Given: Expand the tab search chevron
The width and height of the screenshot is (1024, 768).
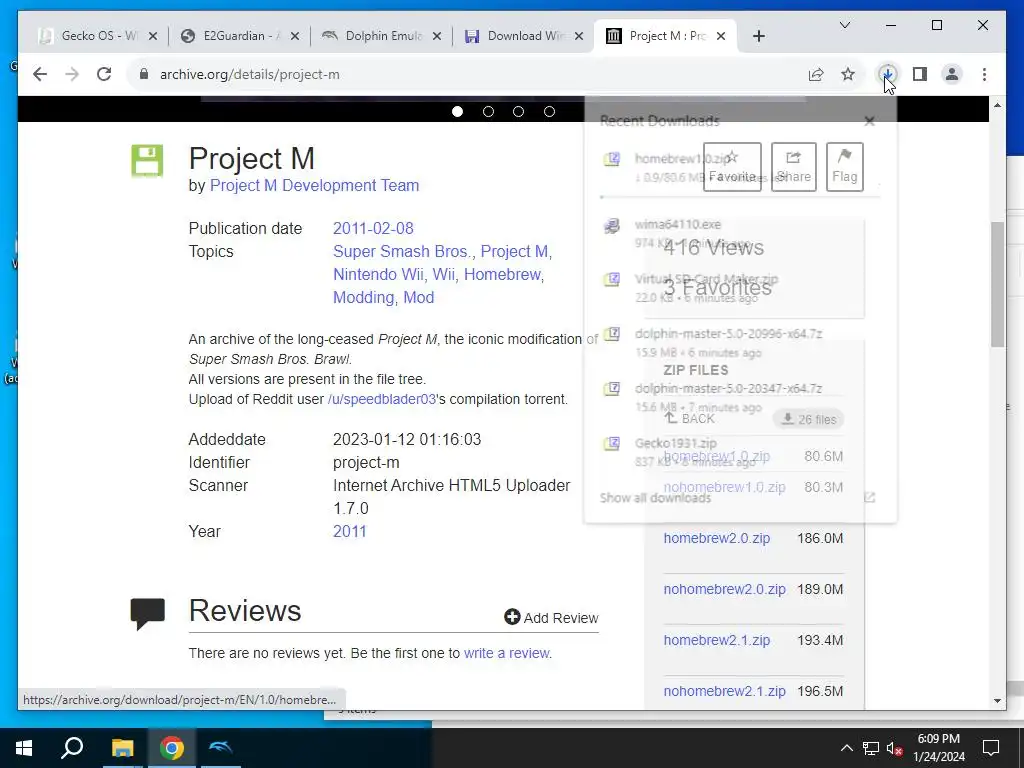Looking at the screenshot, I should (844, 25).
